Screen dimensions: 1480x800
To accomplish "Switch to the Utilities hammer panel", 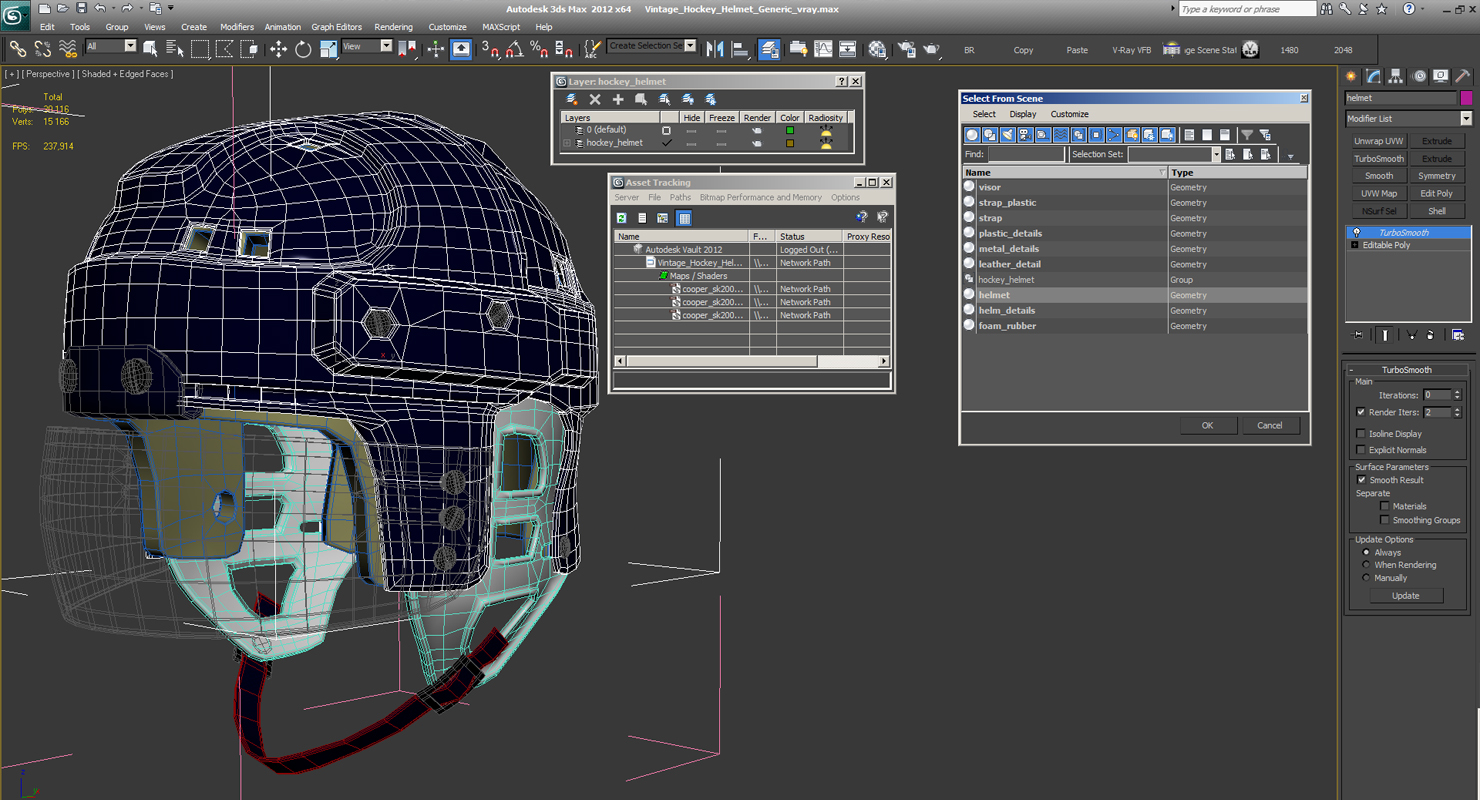I will pyautogui.click(x=1463, y=76).
